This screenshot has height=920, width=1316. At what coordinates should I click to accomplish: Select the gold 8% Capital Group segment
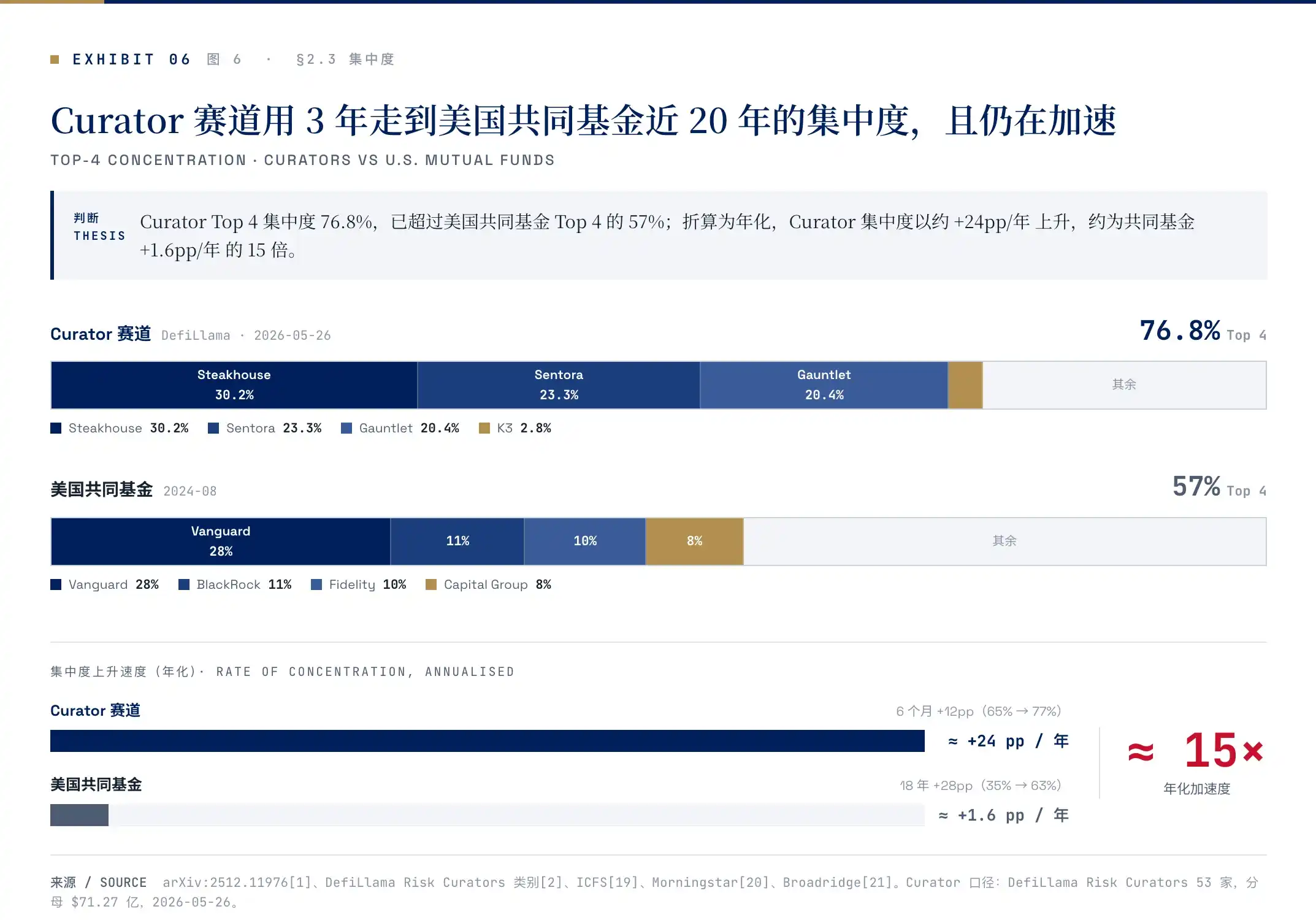(695, 542)
